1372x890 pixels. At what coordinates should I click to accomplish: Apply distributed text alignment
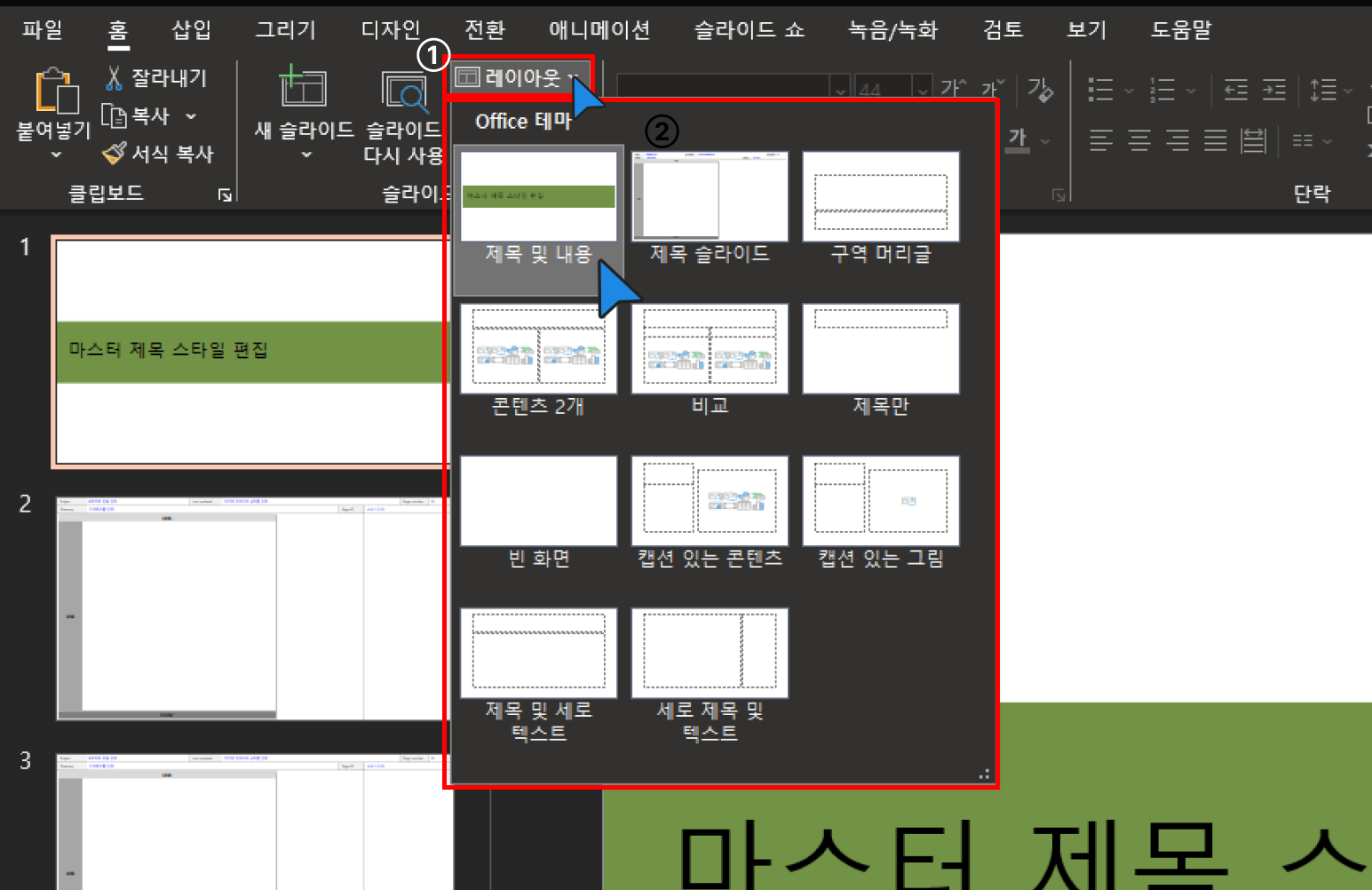coord(1254,140)
